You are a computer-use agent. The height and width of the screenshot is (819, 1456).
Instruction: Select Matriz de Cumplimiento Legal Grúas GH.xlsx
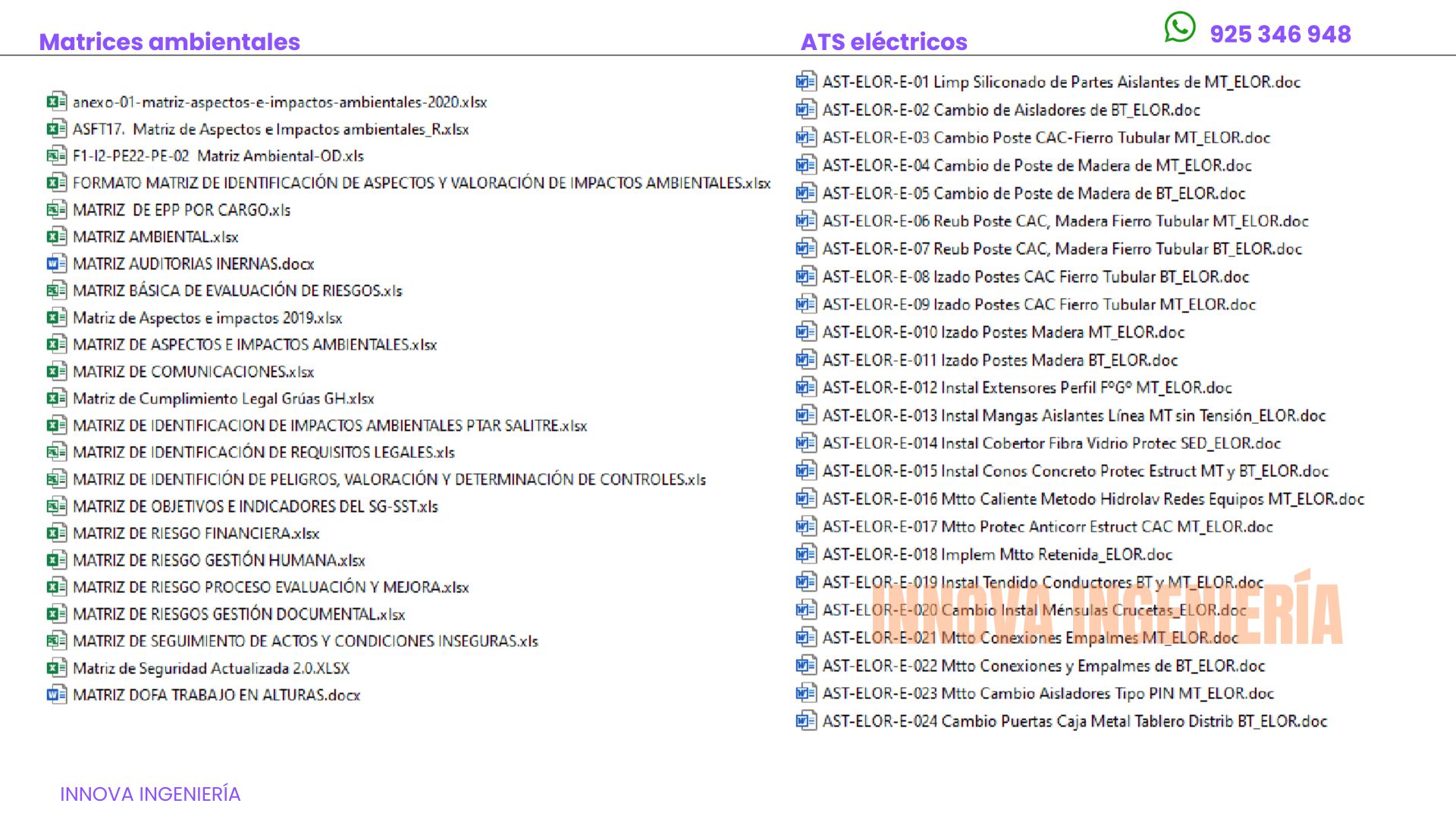tap(223, 399)
